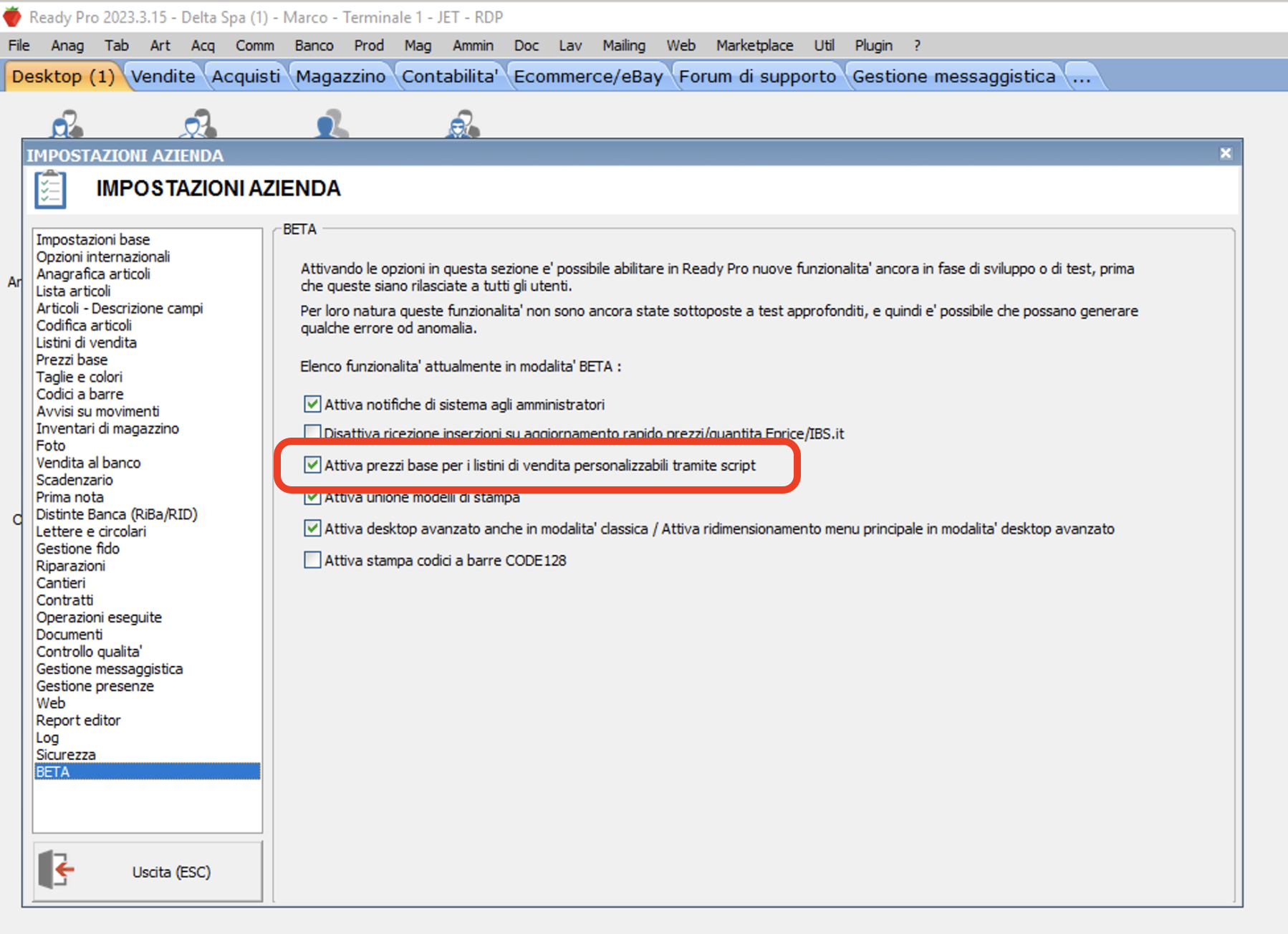Open the Util menu
The height and width of the screenshot is (934, 1288).
pos(824,45)
